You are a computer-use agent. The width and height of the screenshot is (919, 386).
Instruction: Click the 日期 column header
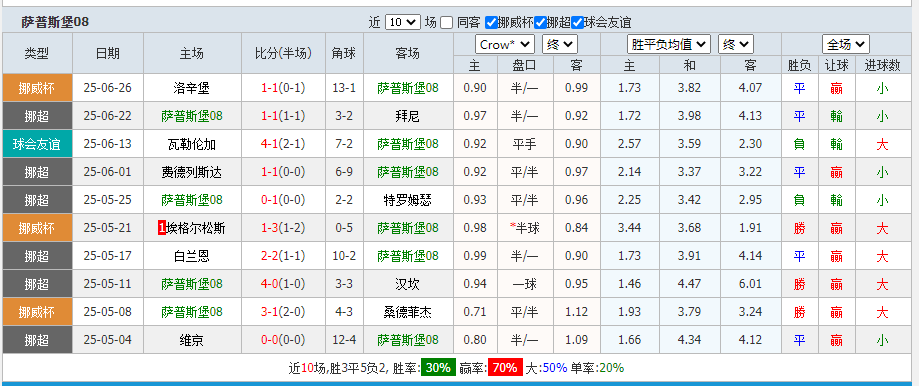(107, 53)
